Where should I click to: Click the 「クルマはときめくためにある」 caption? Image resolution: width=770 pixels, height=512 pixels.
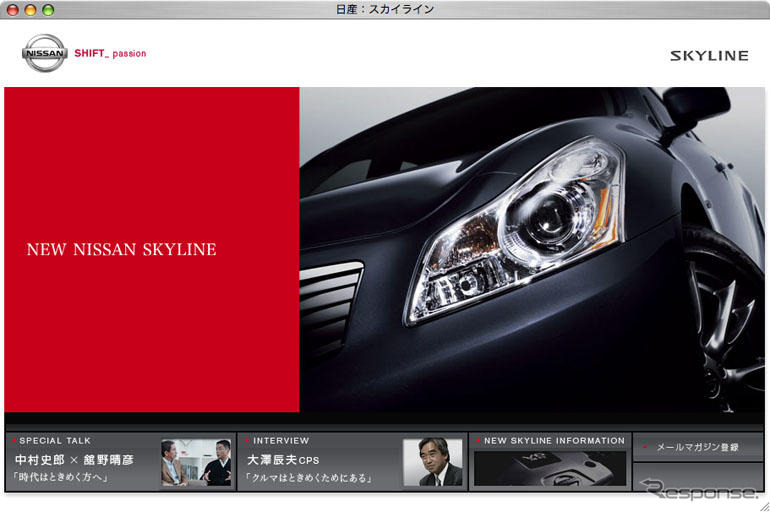pos(309,478)
